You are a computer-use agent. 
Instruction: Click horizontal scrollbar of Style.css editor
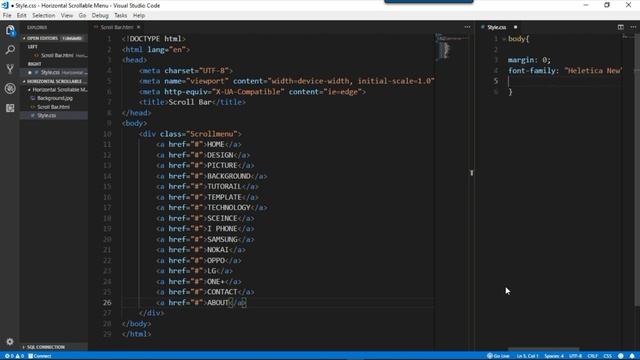(543, 349)
